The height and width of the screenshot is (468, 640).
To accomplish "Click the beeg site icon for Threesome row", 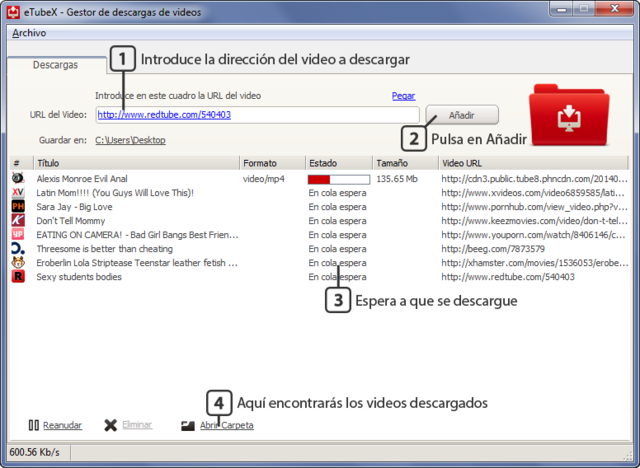I will tap(18, 248).
